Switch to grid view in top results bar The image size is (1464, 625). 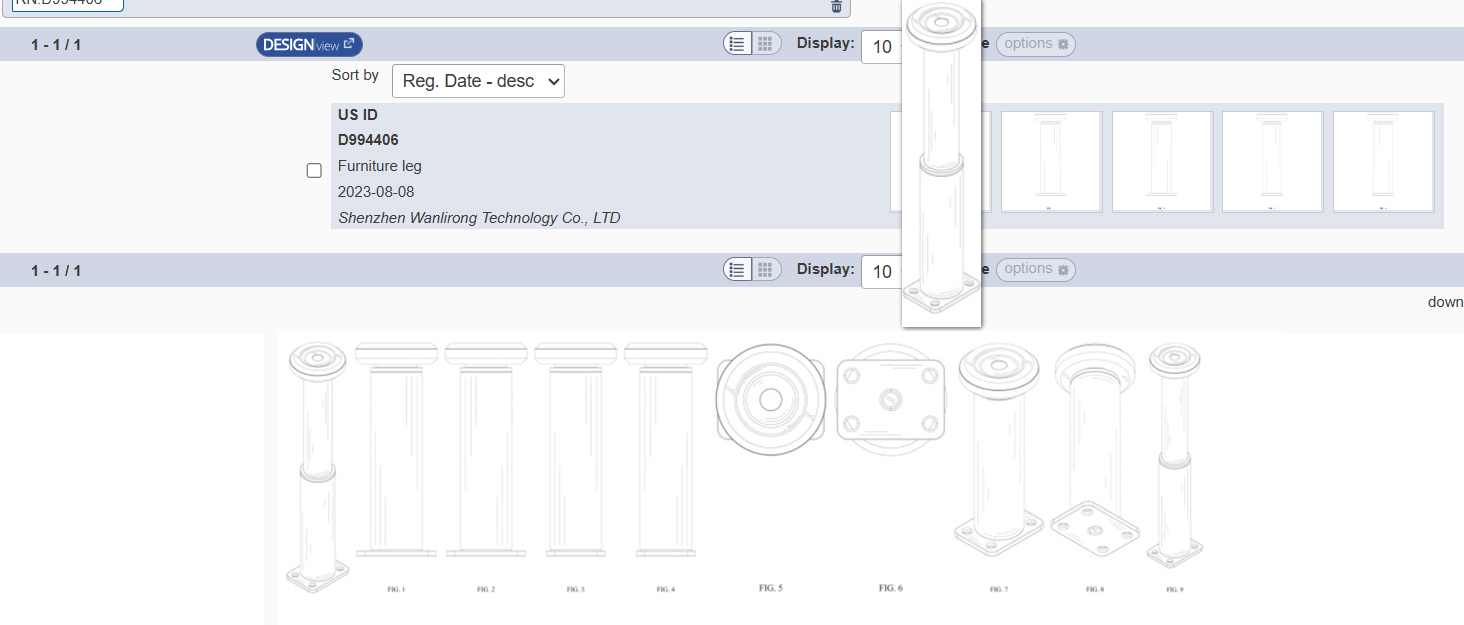[x=766, y=43]
